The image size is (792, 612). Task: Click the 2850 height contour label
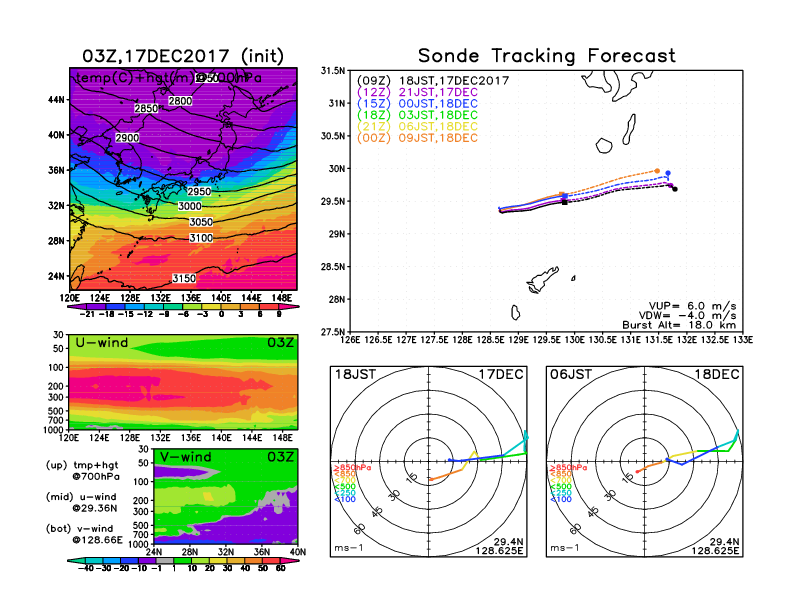(146, 109)
